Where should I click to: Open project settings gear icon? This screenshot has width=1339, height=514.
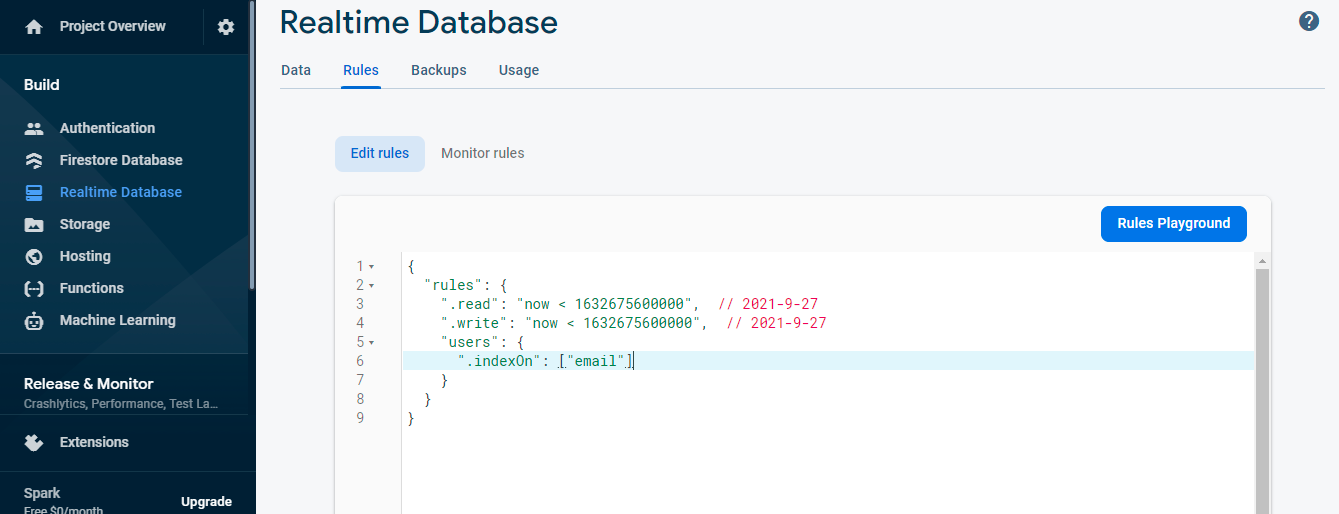point(226,27)
